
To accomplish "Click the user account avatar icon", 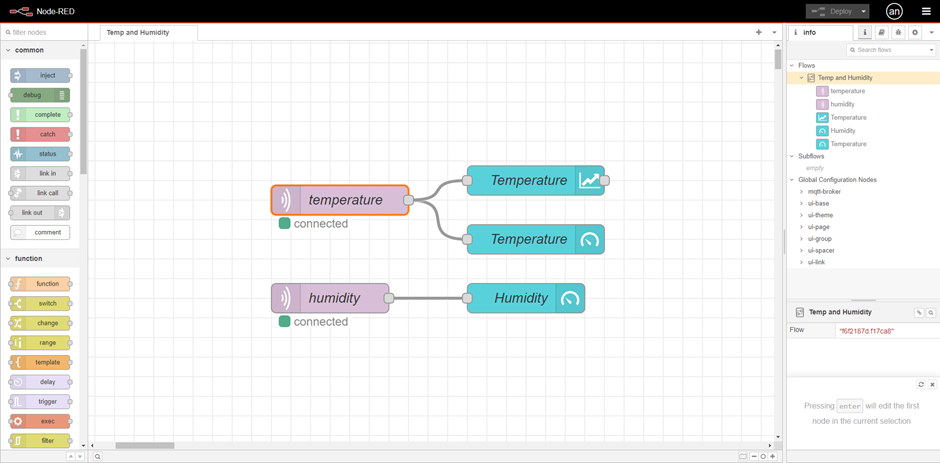I will (x=894, y=11).
